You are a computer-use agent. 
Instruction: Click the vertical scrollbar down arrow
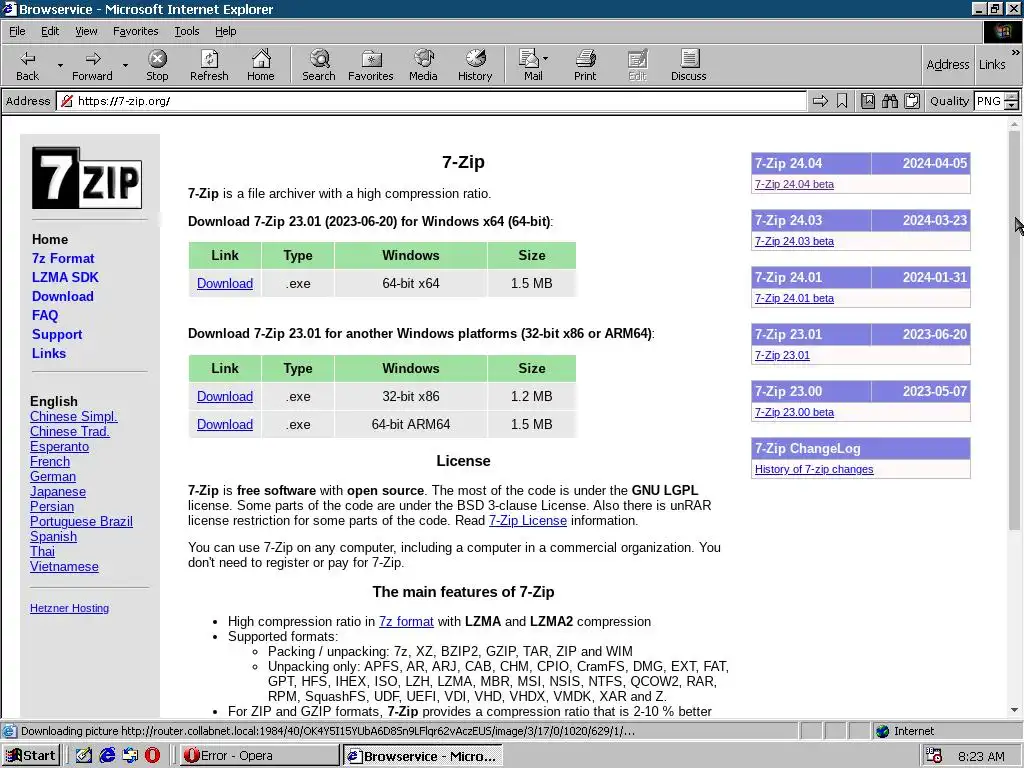1014,710
